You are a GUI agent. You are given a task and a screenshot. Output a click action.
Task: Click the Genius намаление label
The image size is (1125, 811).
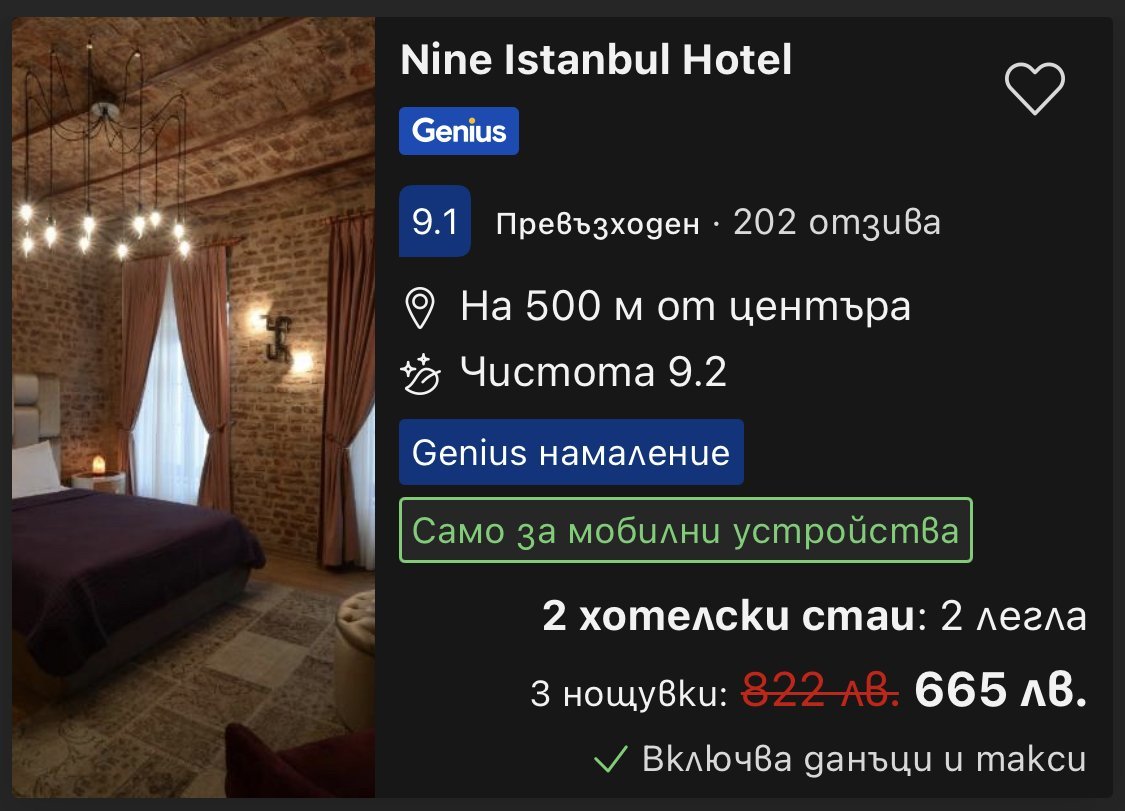[x=571, y=452]
